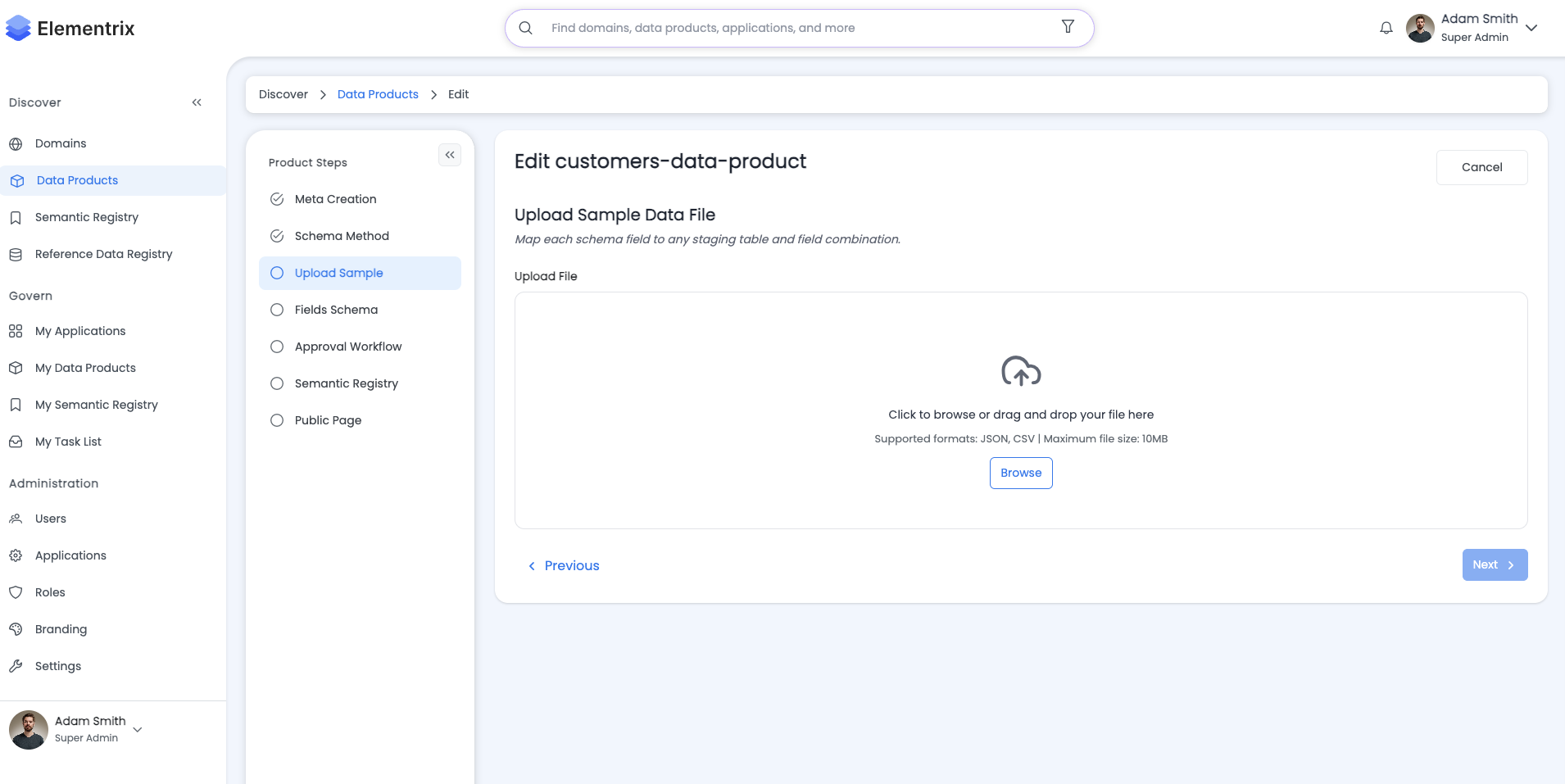This screenshot has height=784, width=1565.
Task: Click the notifications bell icon
Action: click(x=1386, y=27)
